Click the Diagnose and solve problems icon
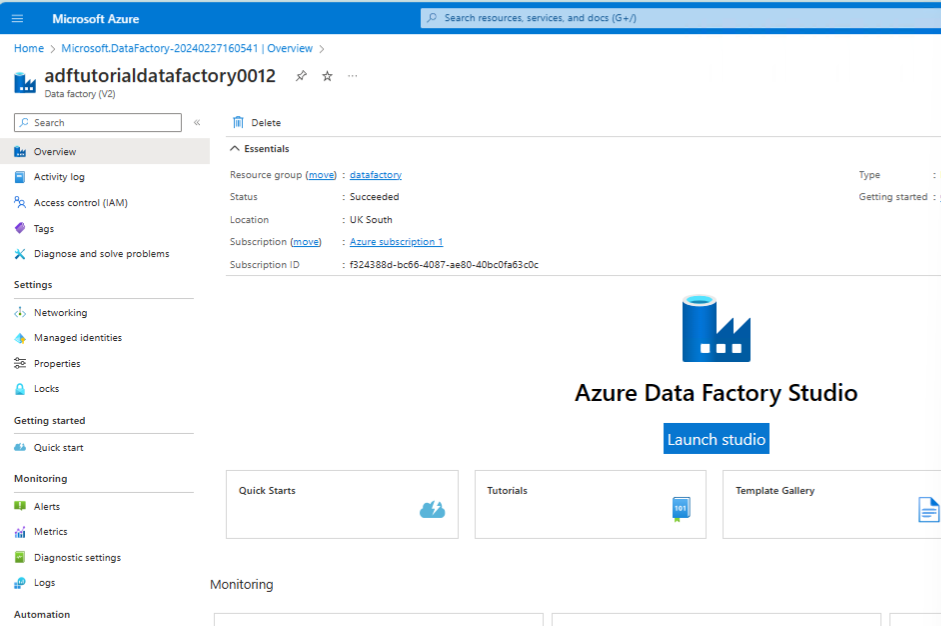This screenshot has height=626, width=941. [x=20, y=254]
